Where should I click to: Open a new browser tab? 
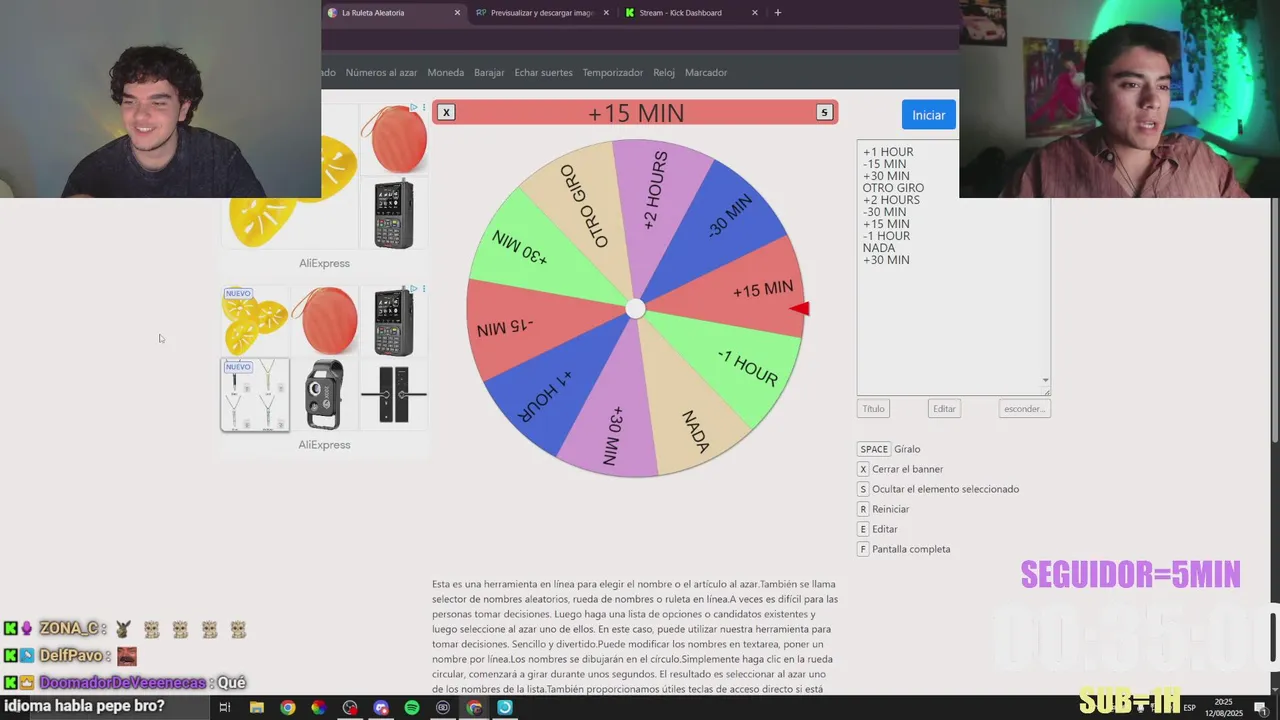point(777,13)
